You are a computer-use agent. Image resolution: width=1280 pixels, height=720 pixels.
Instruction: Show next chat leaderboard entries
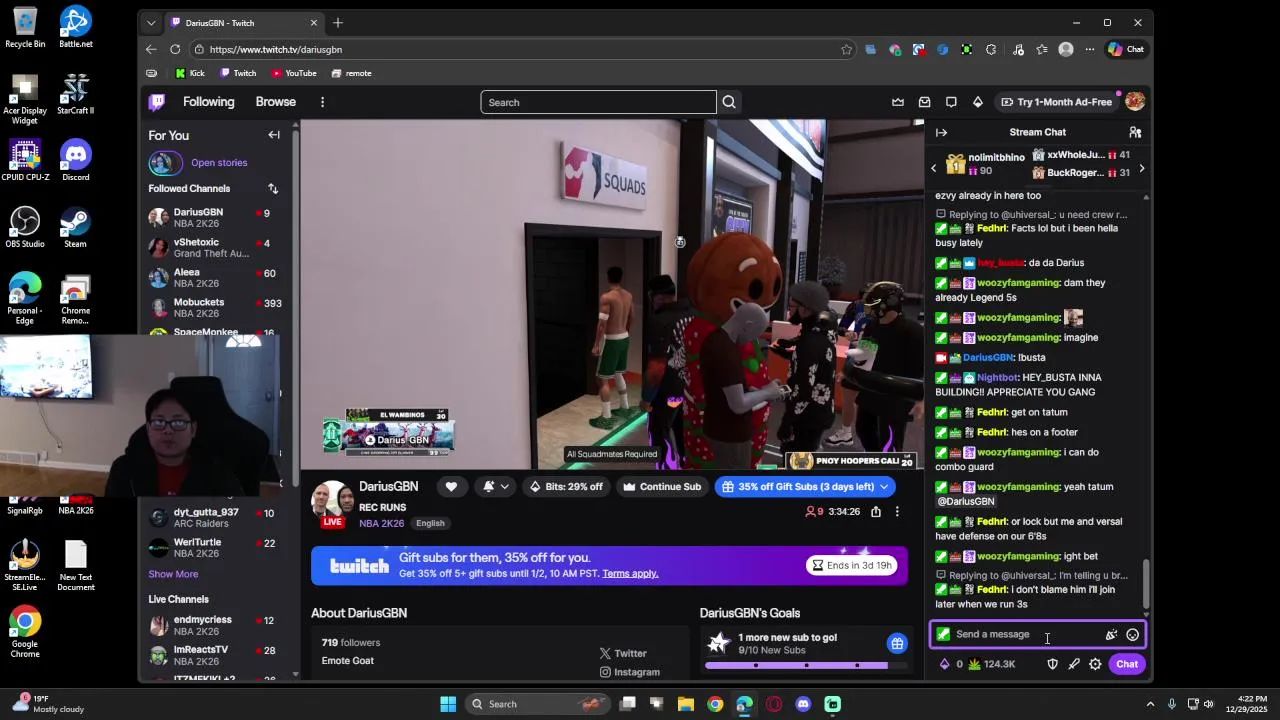(x=1141, y=168)
